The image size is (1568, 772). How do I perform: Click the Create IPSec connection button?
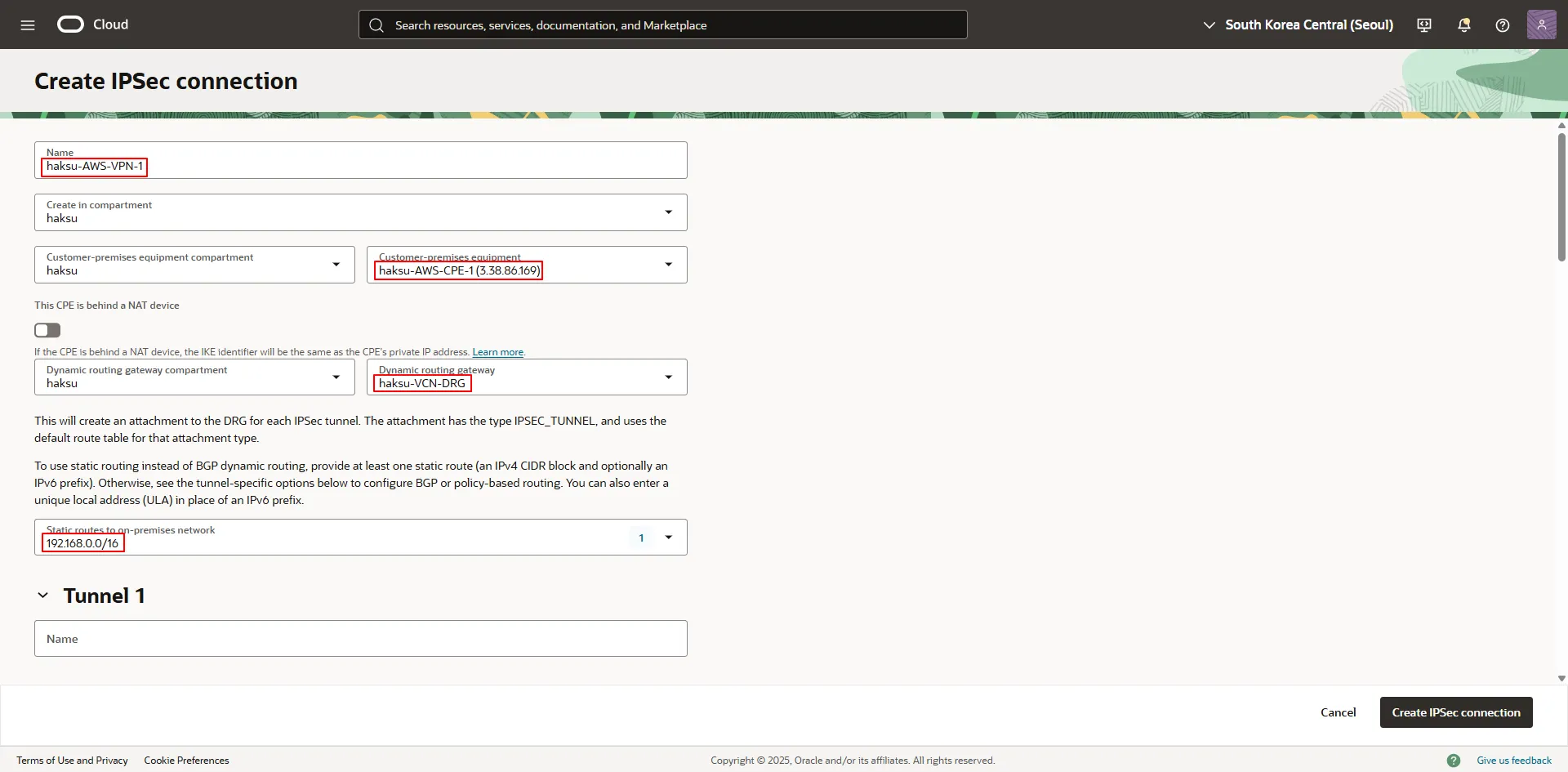coord(1456,712)
